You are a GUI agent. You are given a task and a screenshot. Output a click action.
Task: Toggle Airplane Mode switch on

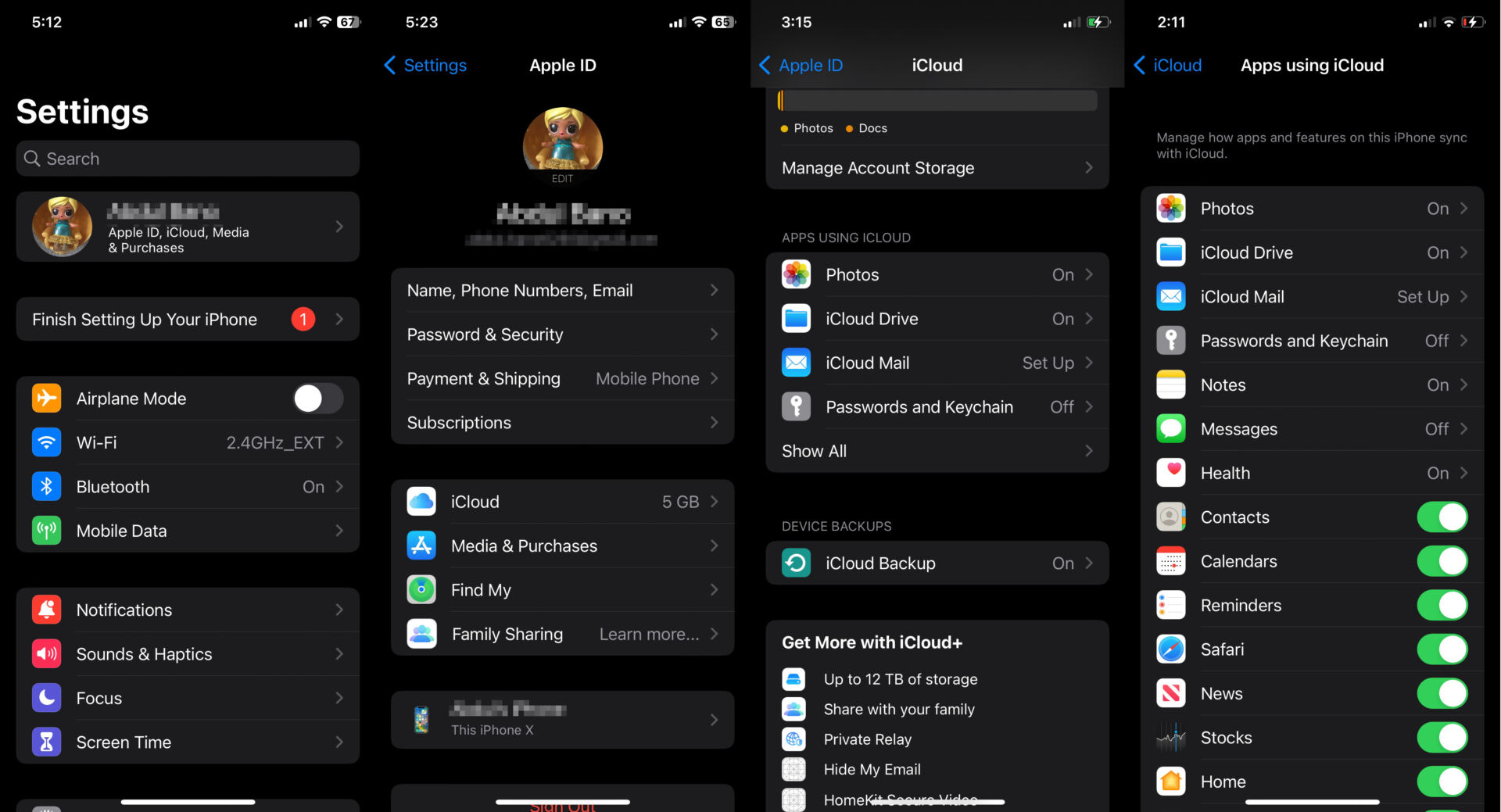point(318,398)
